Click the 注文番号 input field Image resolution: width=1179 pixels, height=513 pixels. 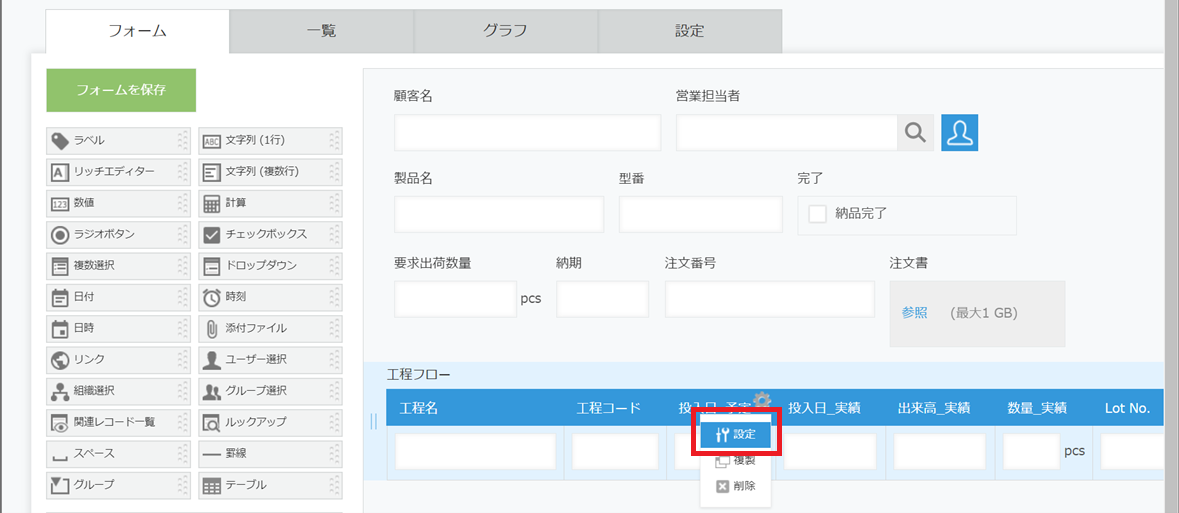[x=769, y=299]
